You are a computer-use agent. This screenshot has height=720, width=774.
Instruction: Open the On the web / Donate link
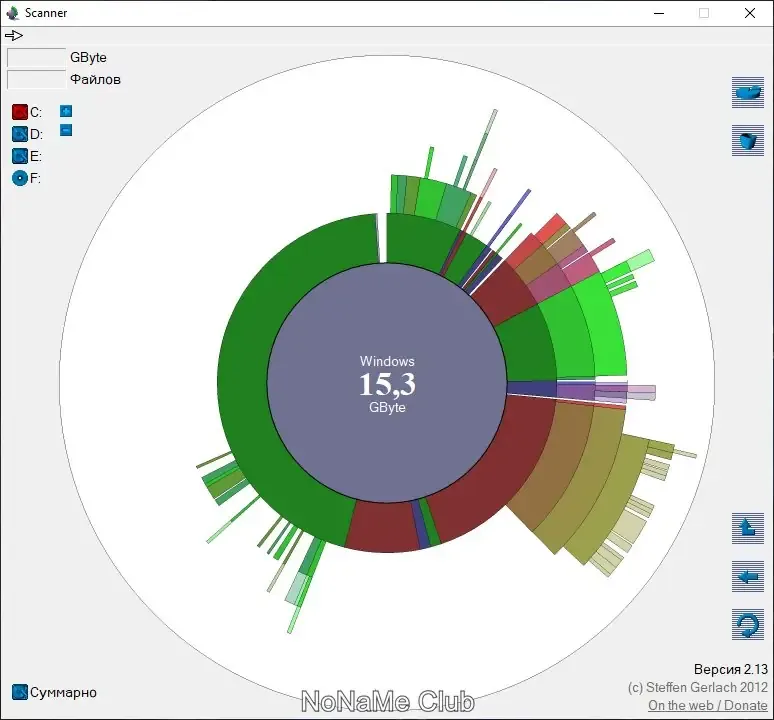tap(708, 705)
